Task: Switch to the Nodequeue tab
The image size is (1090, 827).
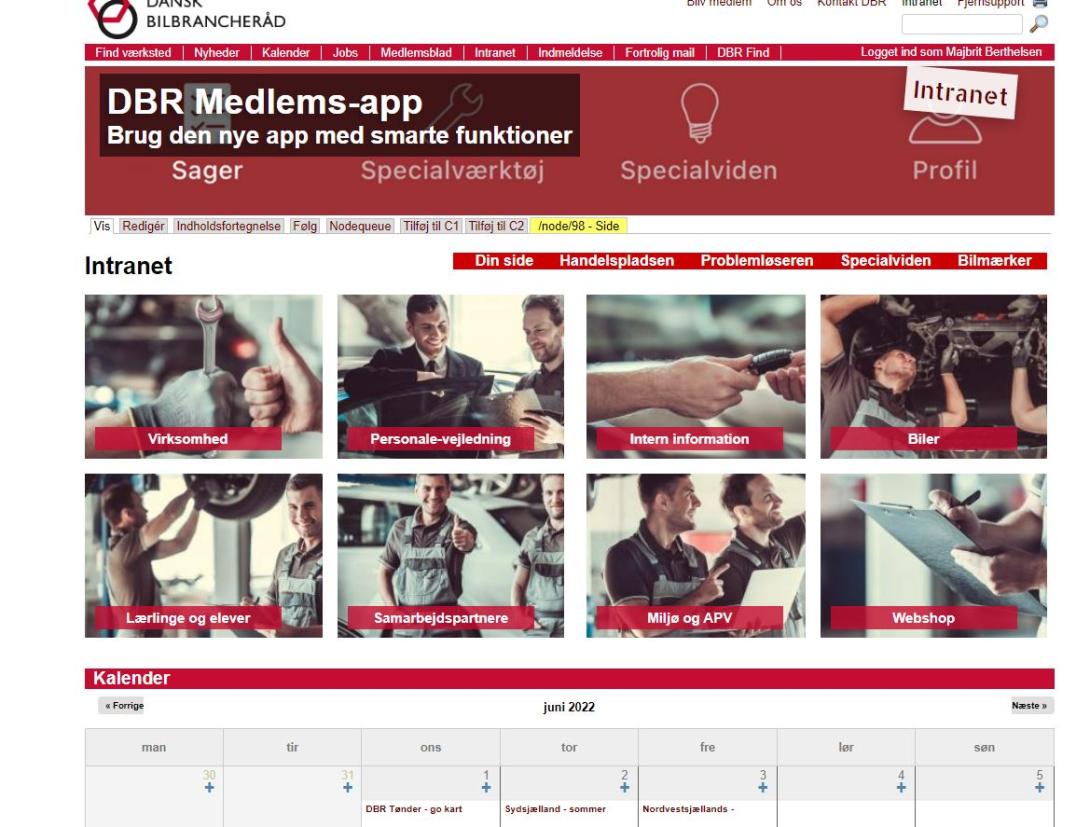Action: pos(361,226)
